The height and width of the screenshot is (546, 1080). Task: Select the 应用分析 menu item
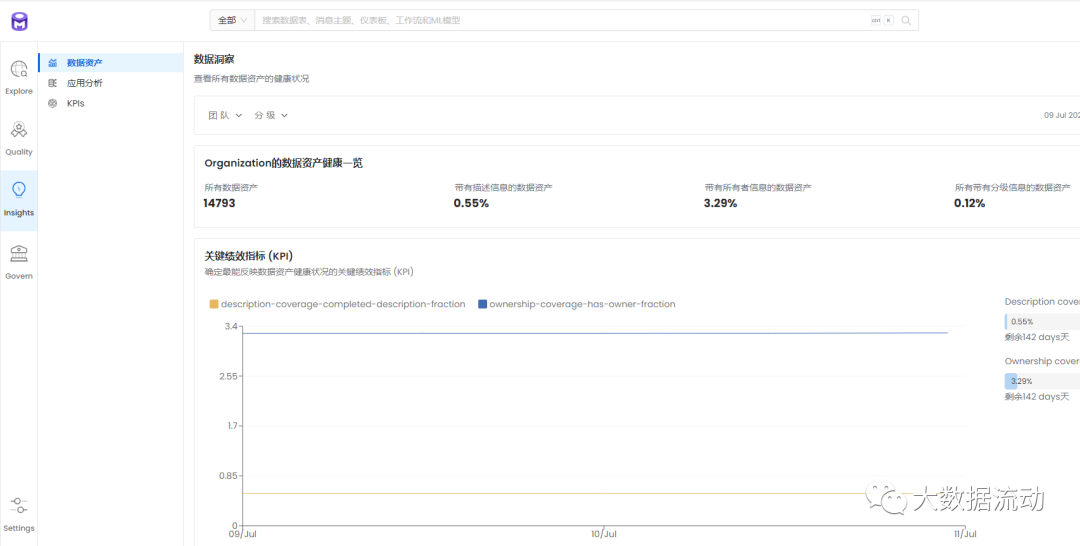click(110, 83)
